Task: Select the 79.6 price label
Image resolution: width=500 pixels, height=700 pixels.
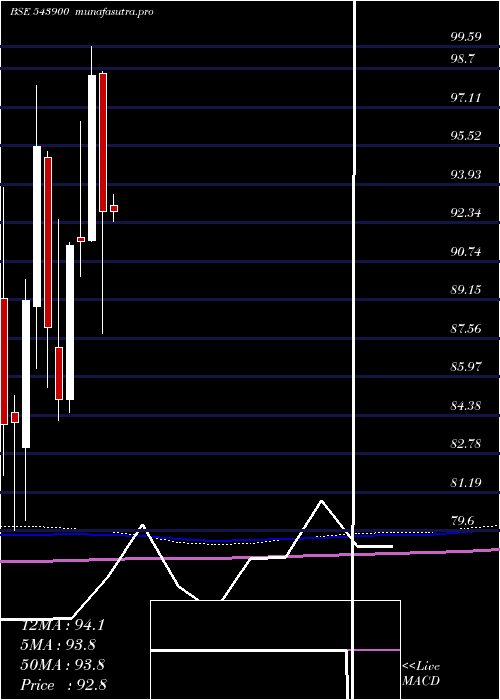Action: [463, 521]
